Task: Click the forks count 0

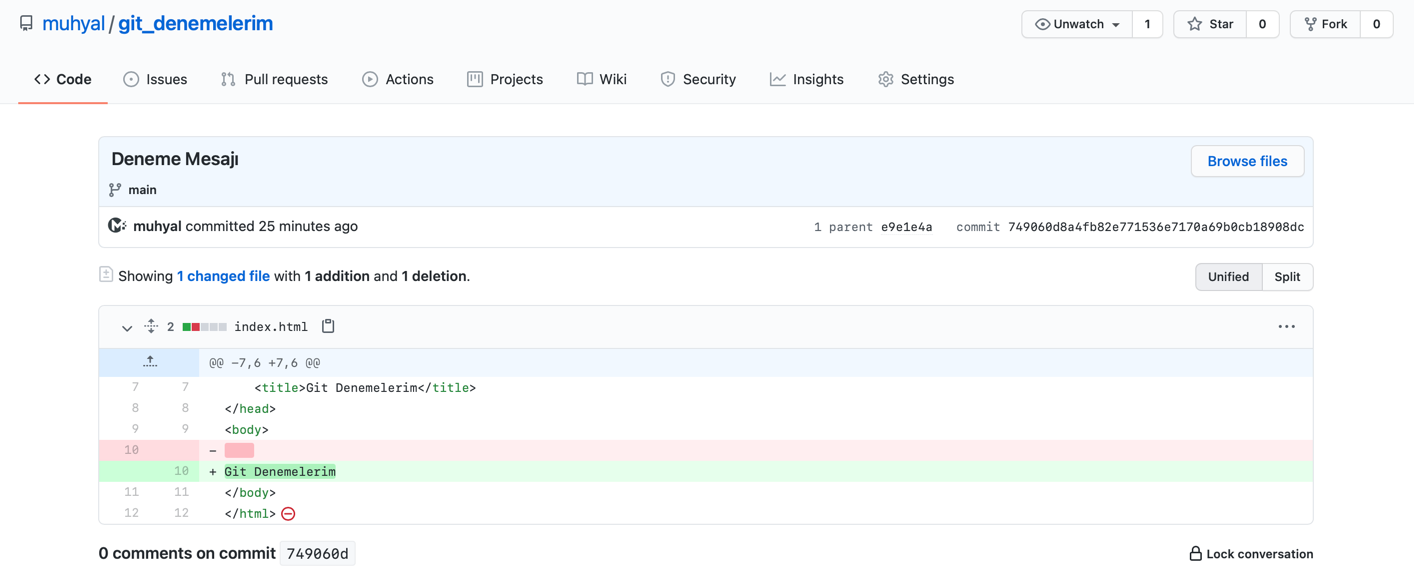Action: 1376,24
